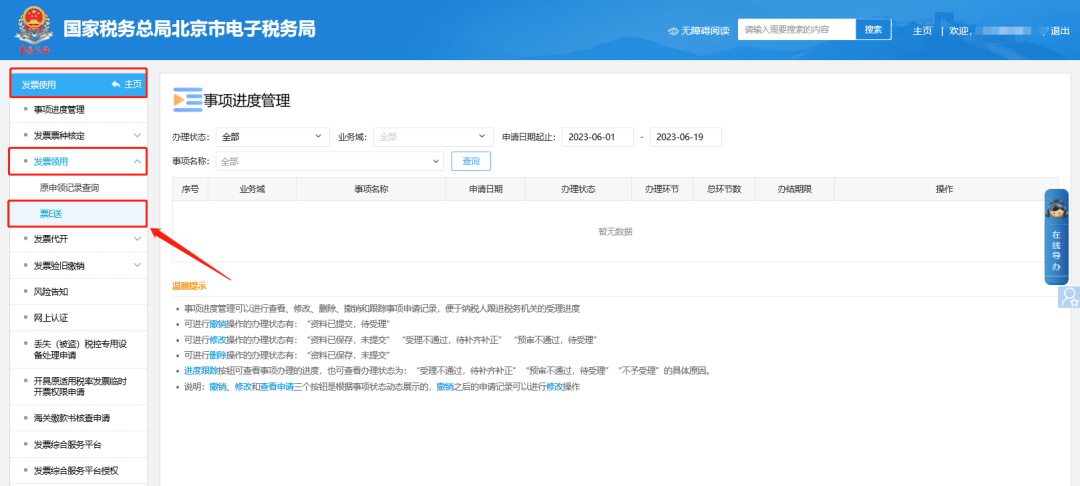Collapse the 发票领用 sidebar section
The image size is (1080, 486).
click(x=137, y=161)
